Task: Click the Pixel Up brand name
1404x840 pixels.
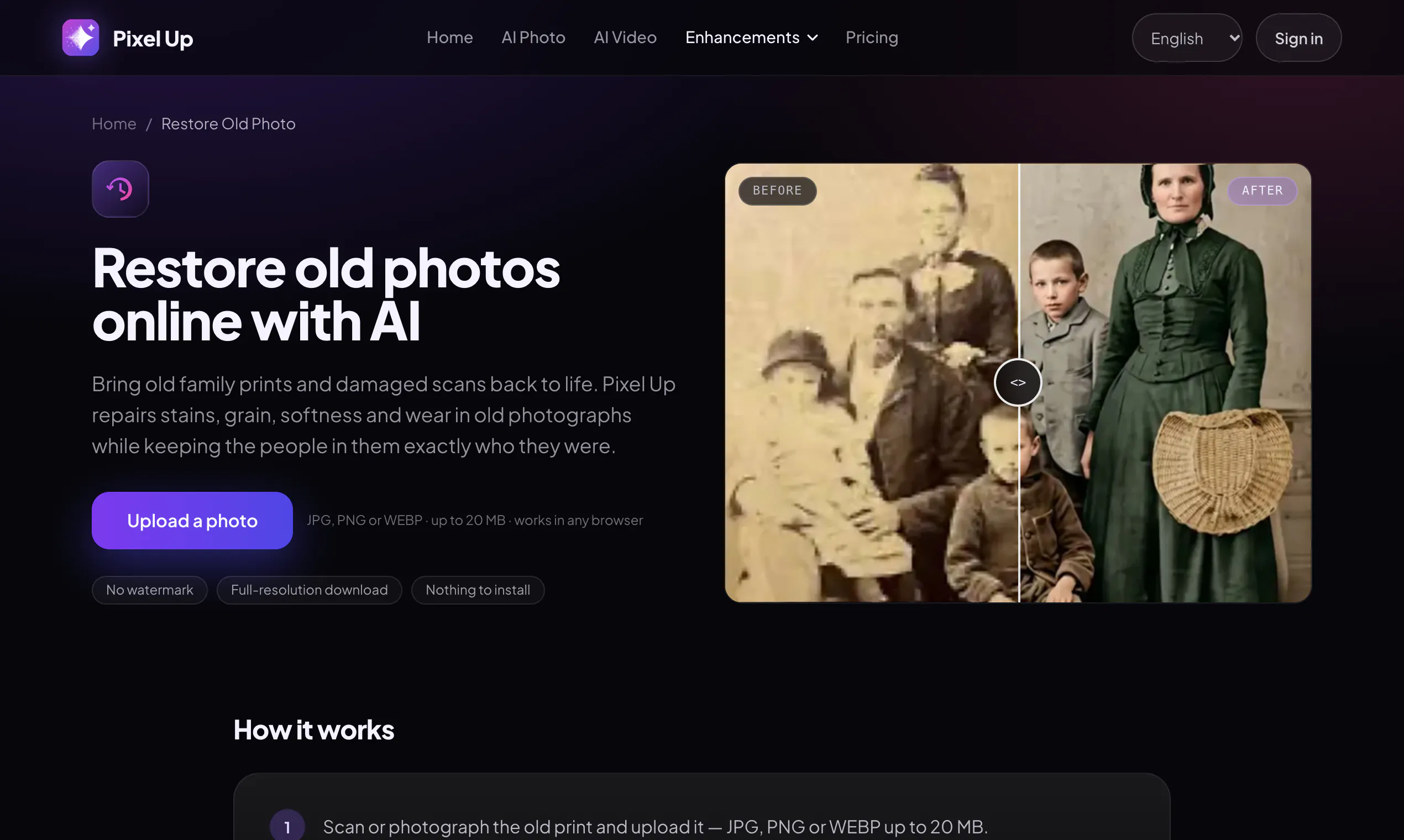Action: click(x=153, y=39)
